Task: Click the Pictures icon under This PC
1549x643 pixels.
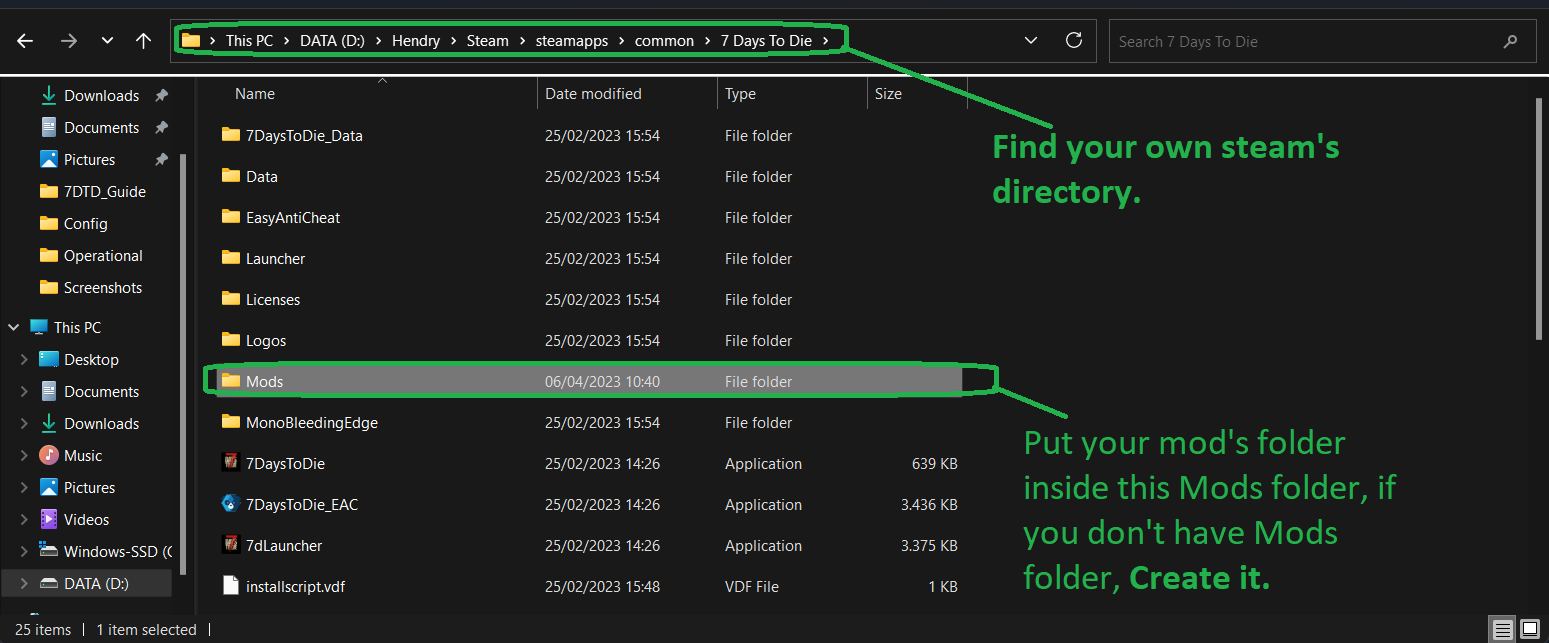Action: (48, 488)
